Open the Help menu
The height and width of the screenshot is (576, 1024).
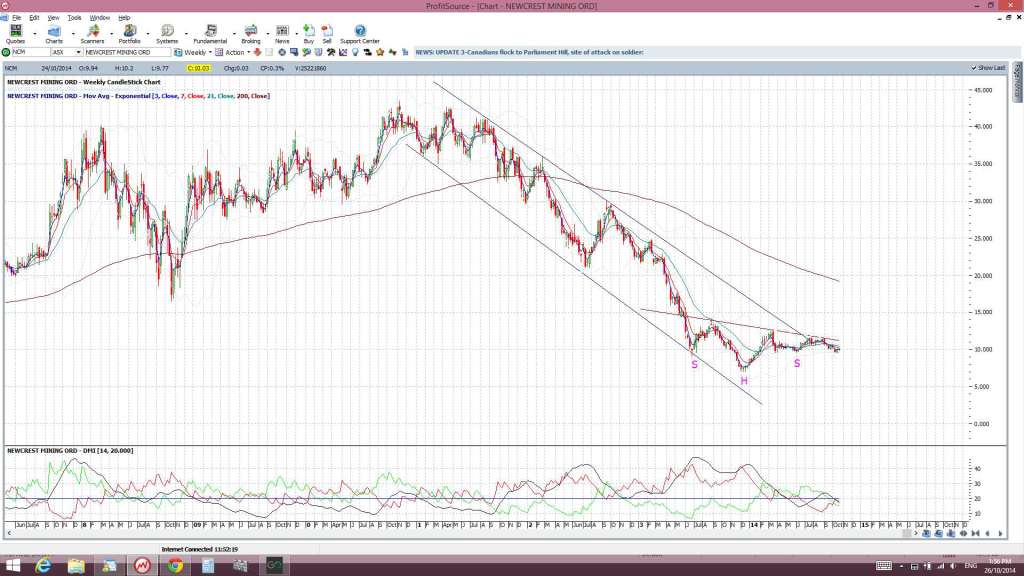(124, 18)
